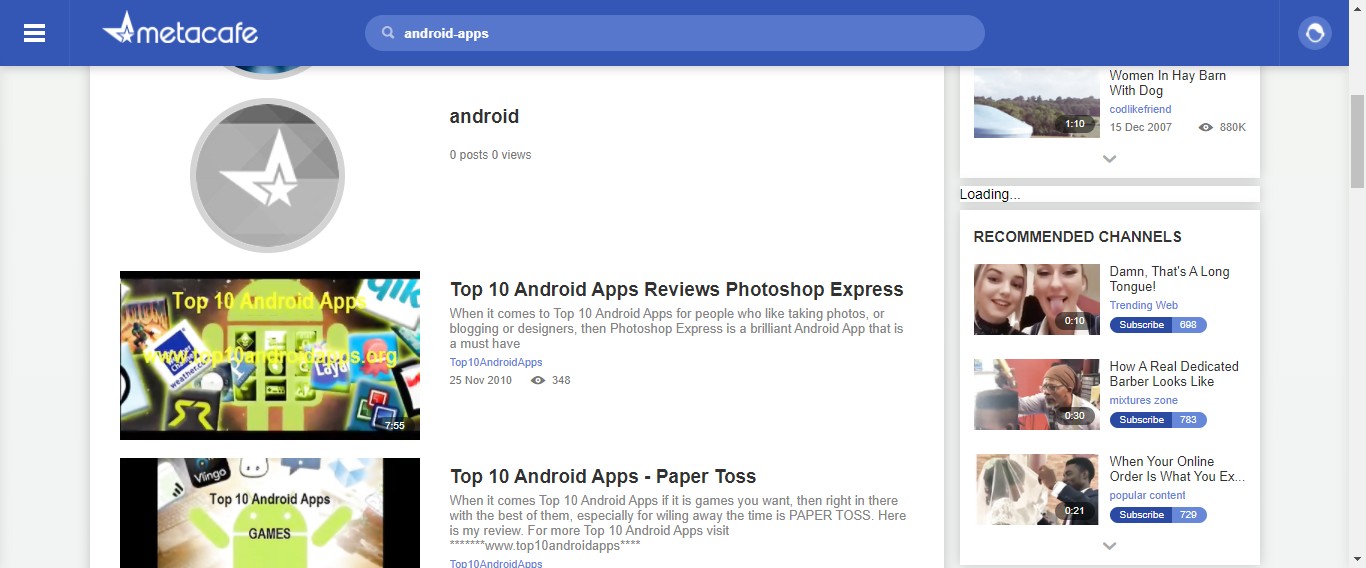Screen dimensions: 1366x568
Task: Open the hamburger menu icon
Action: click(34, 33)
